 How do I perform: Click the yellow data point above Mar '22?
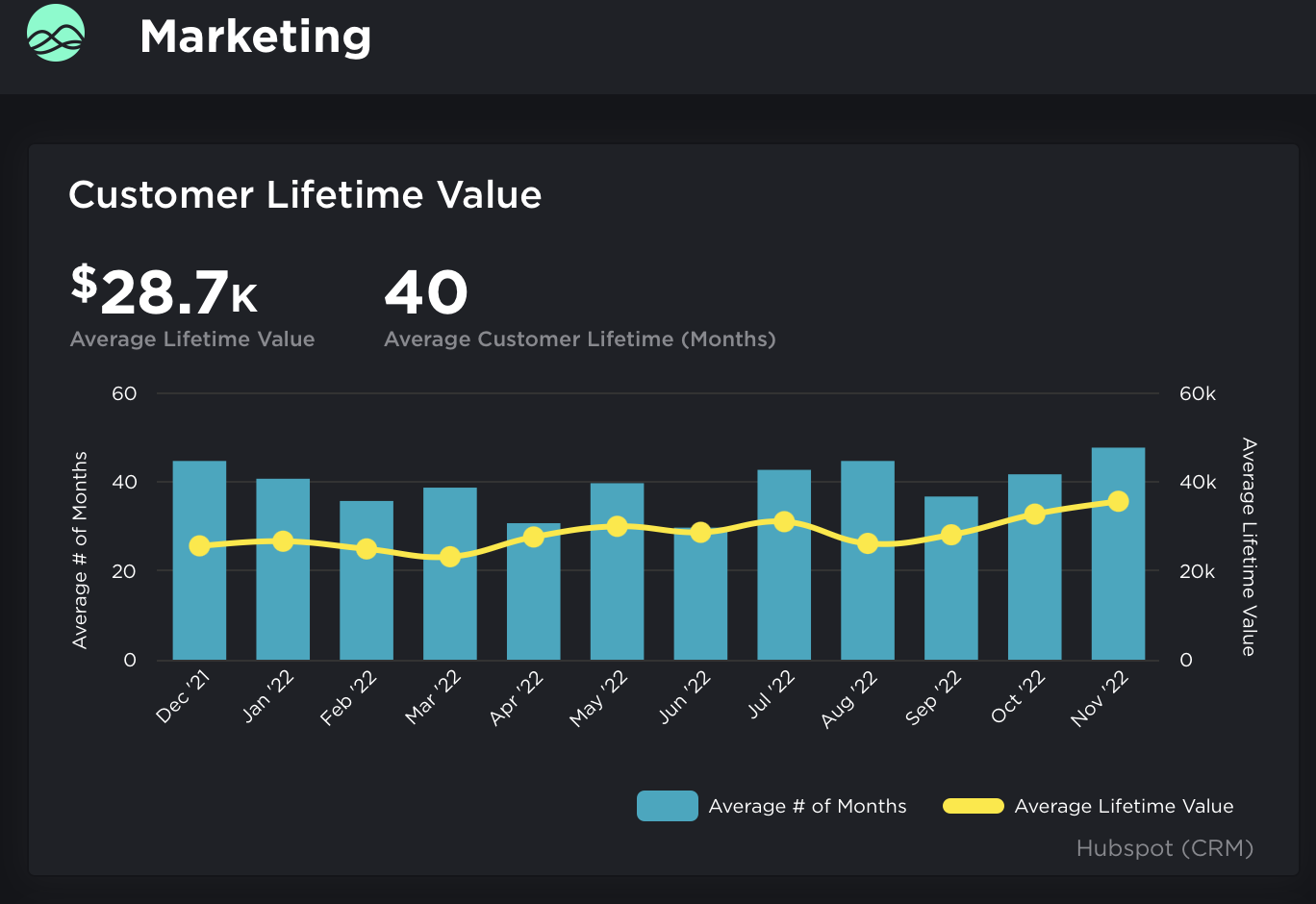pos(449,558)
